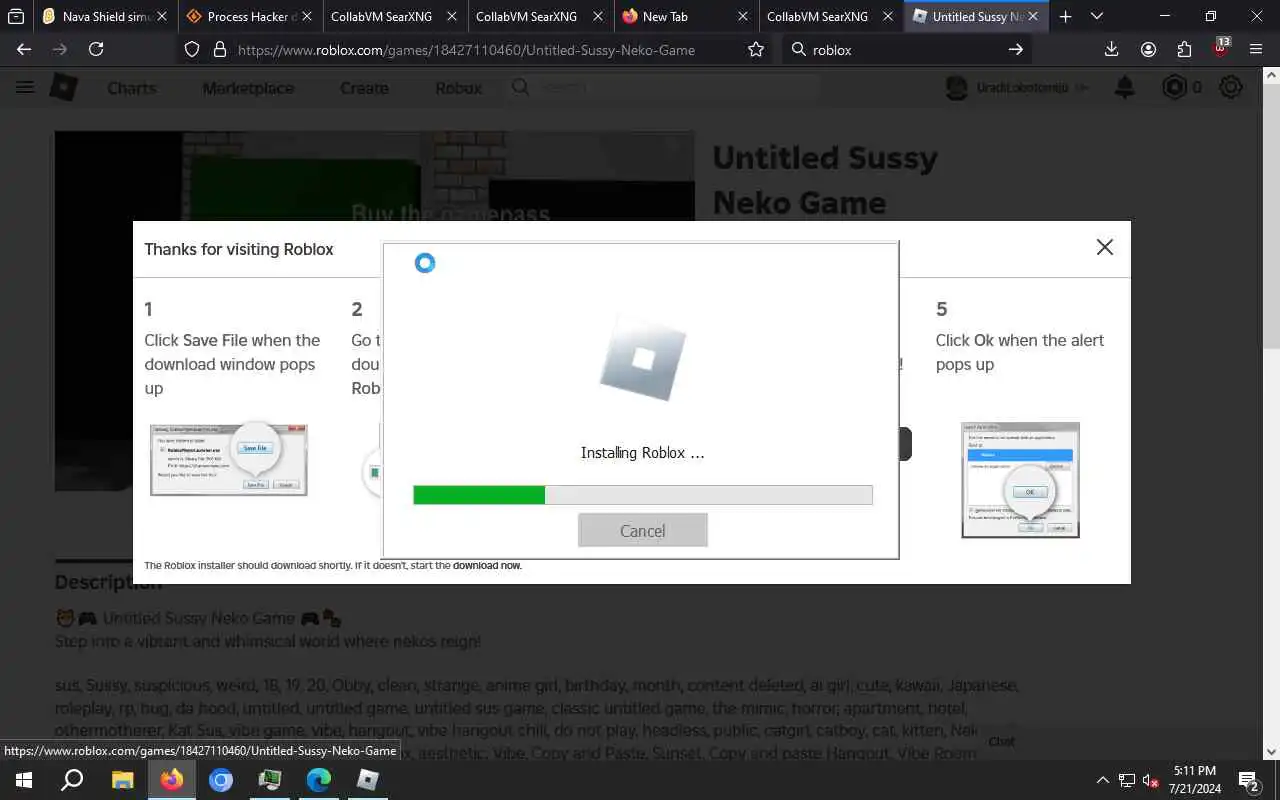
Task: Click the Firefox taskbar icon
Action: pyautogui.click(x=172, y=780)
